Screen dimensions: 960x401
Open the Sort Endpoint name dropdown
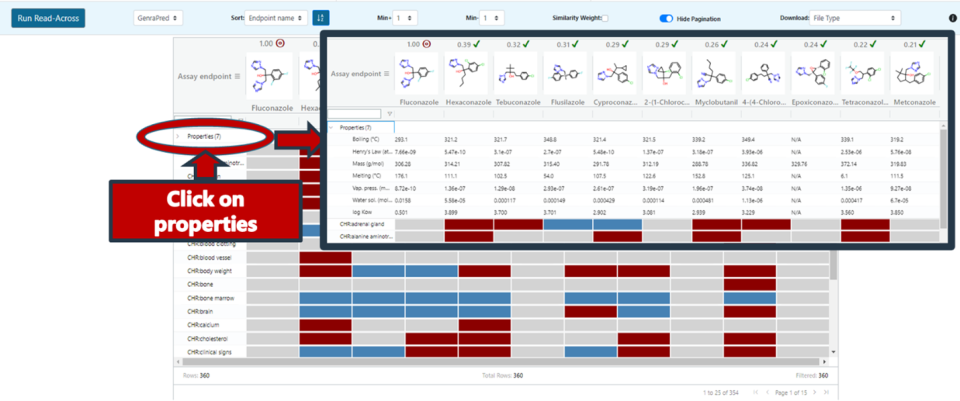[x=276, y=18]
